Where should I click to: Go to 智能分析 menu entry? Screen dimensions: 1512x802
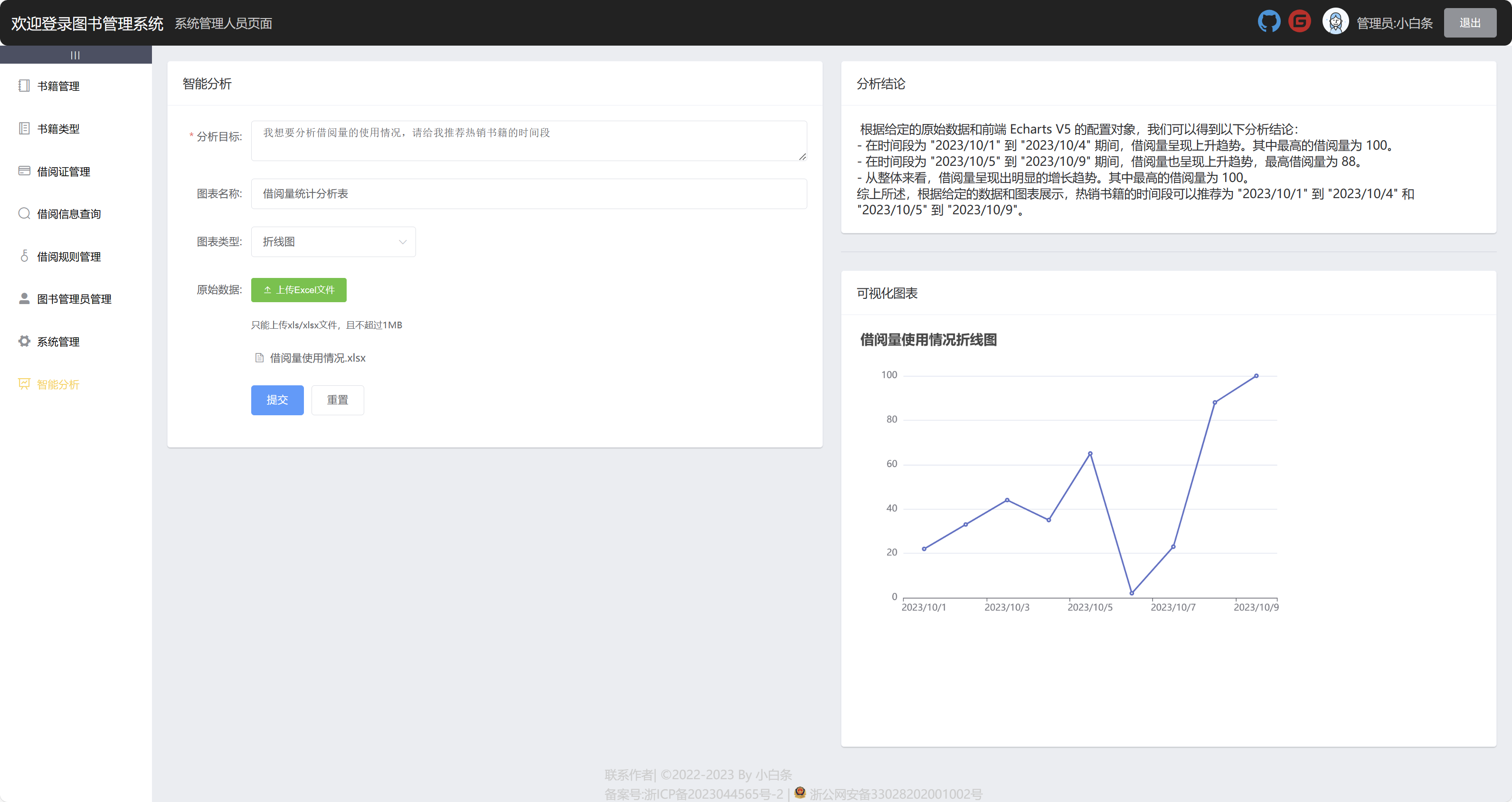[58, 384]
